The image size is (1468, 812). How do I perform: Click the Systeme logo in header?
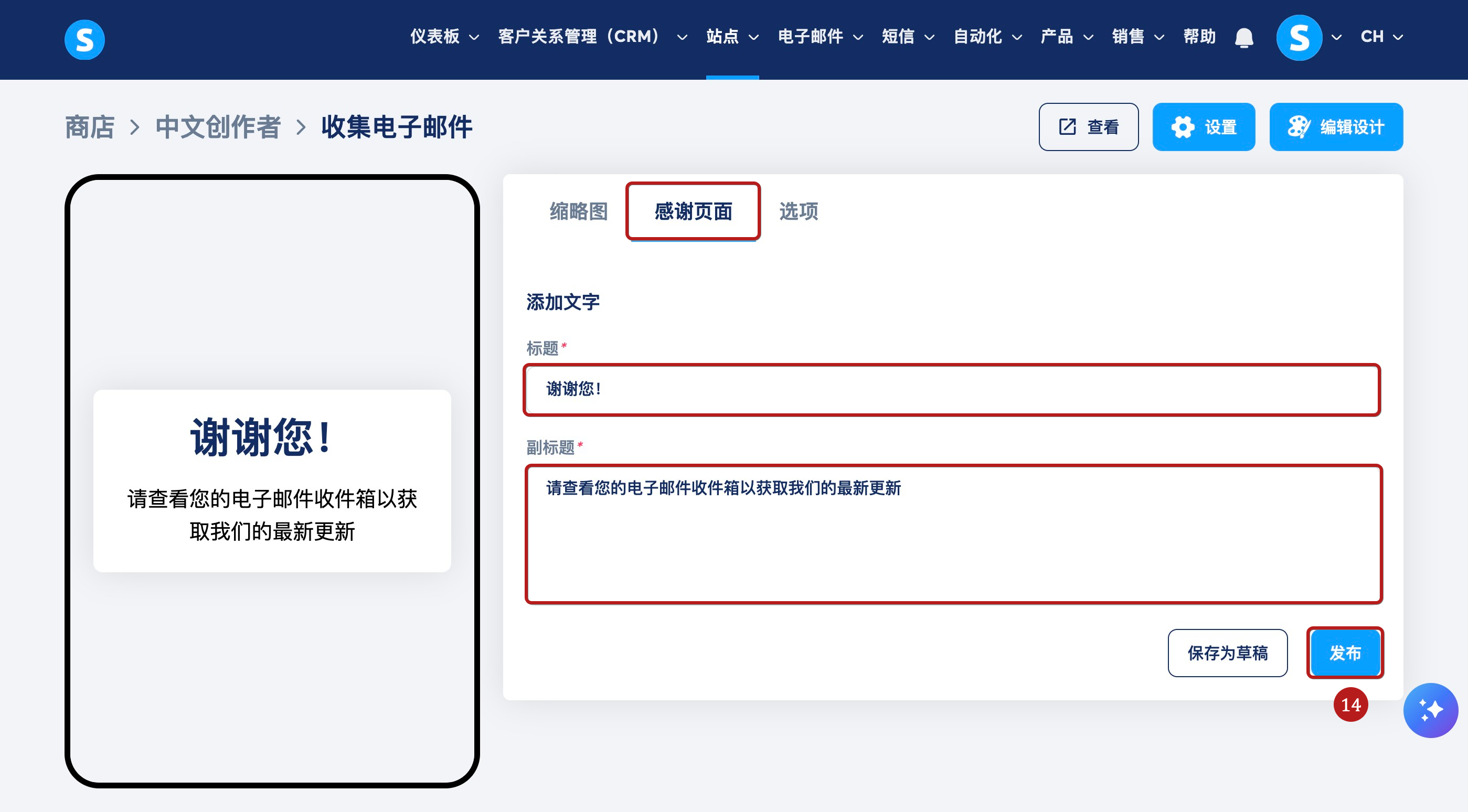pyautogui.click(x=84, y=39)
